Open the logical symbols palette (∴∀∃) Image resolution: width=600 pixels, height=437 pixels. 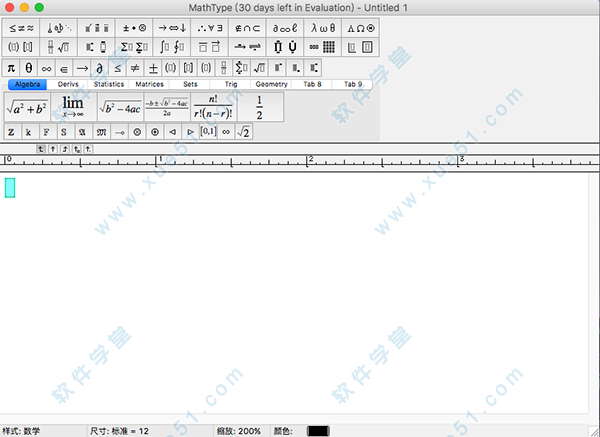coord(210,28)
